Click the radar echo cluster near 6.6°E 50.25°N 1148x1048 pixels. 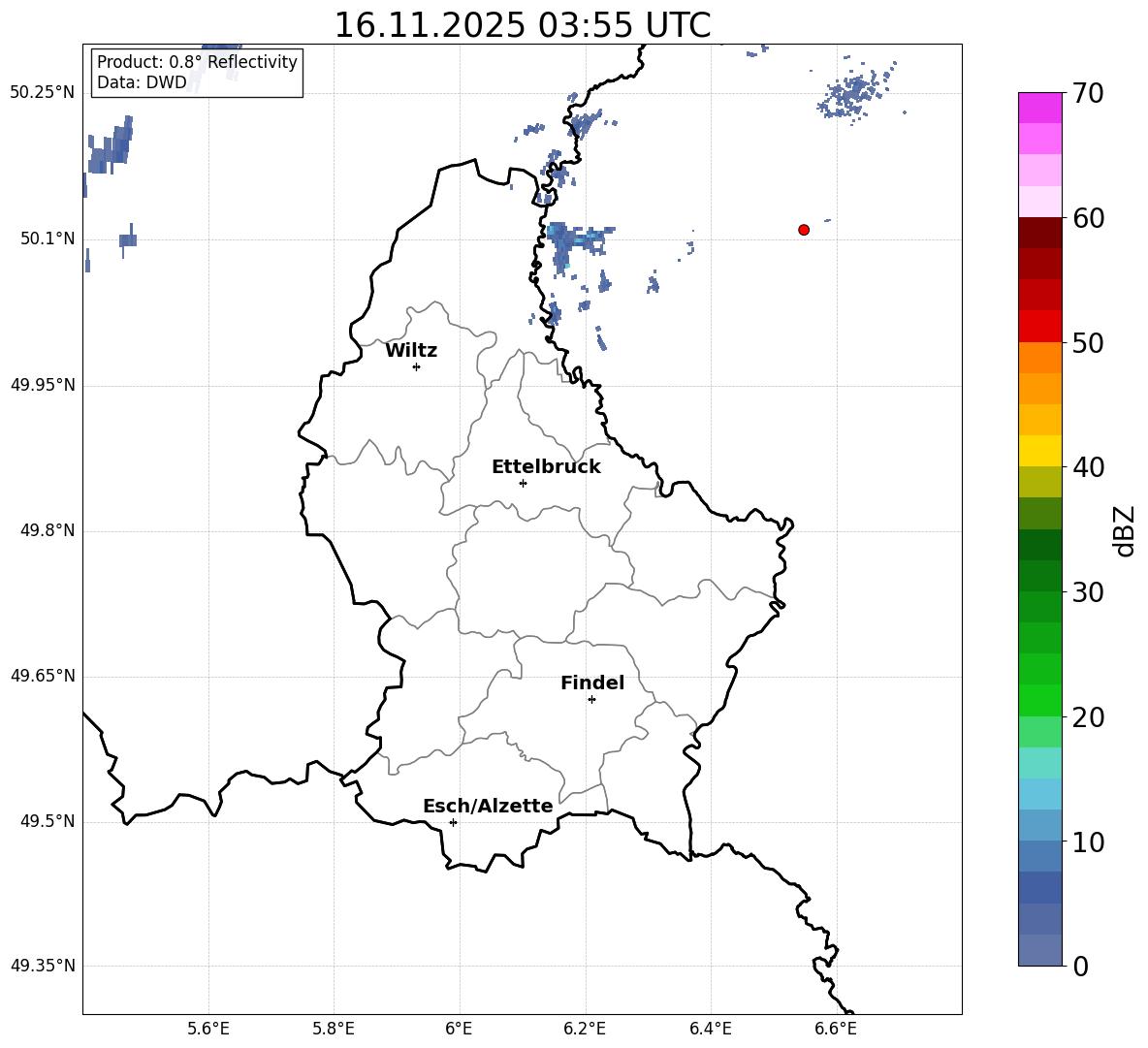pos(853,95)
